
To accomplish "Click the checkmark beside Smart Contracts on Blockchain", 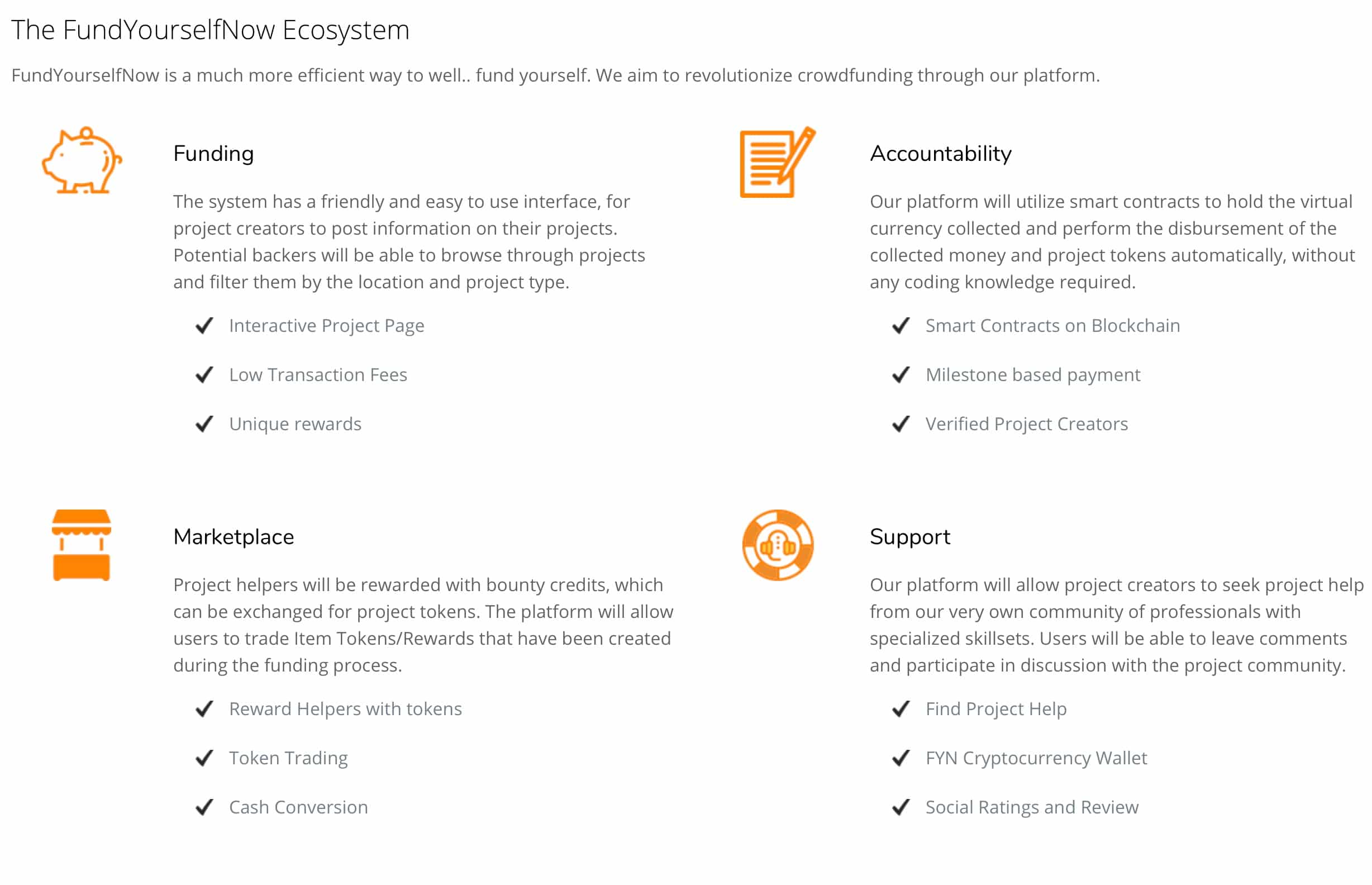I will point(901,326).
